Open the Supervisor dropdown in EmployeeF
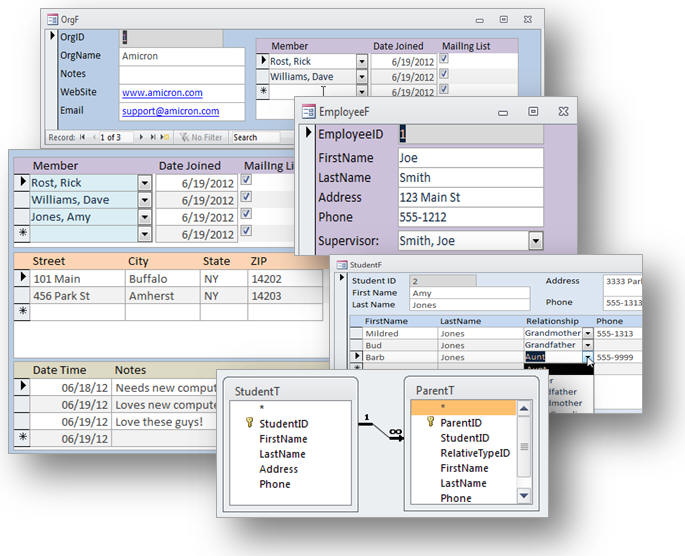The width and height of the screenshot is (685, 556). tap(535, 240)
